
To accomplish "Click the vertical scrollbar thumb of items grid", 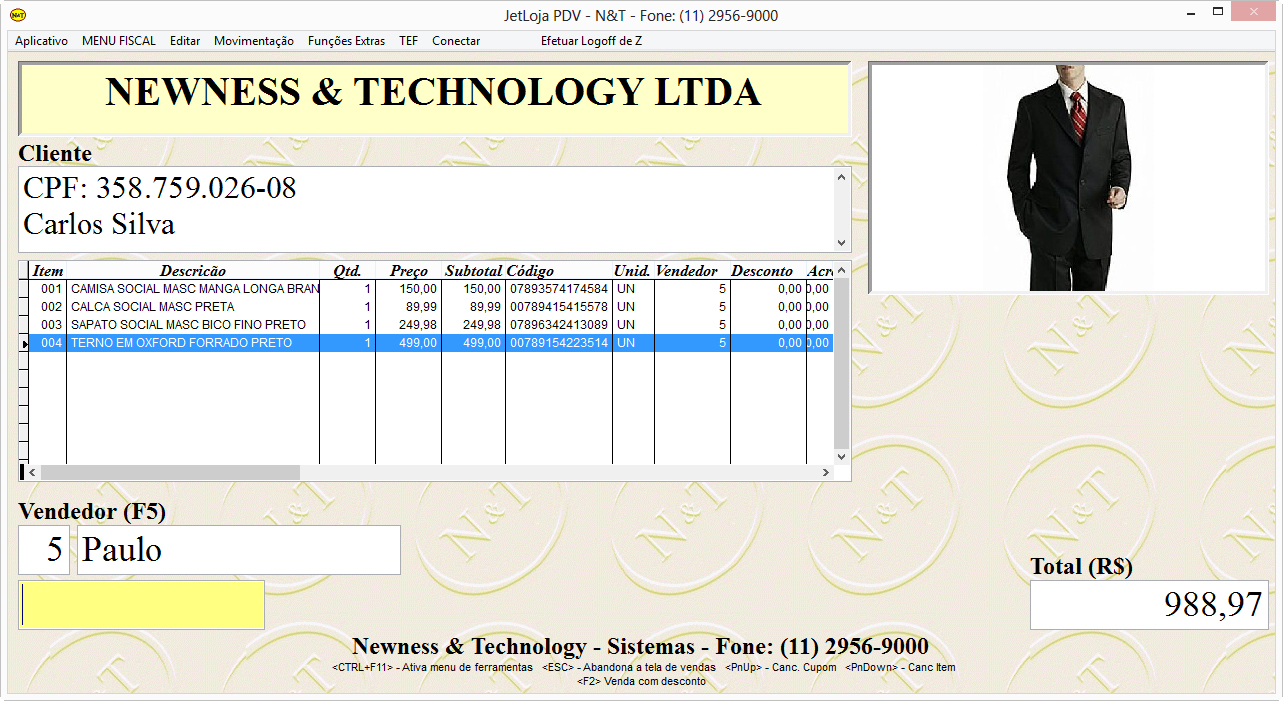I will 841,363.
